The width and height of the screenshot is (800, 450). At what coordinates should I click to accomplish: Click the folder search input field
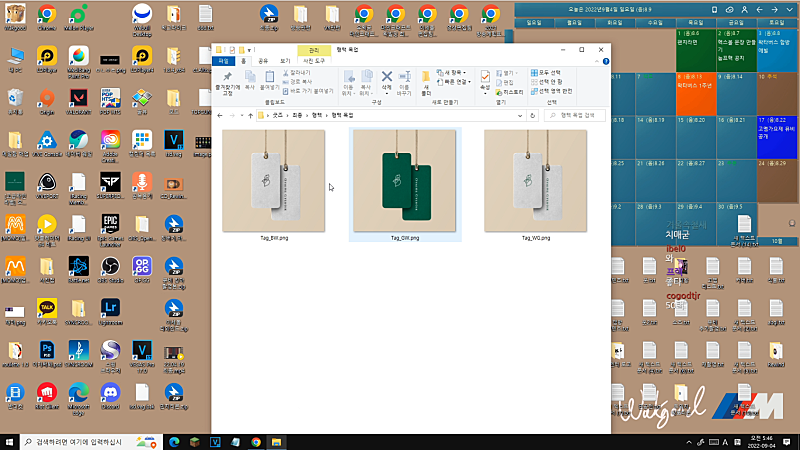tap(578, 115)
